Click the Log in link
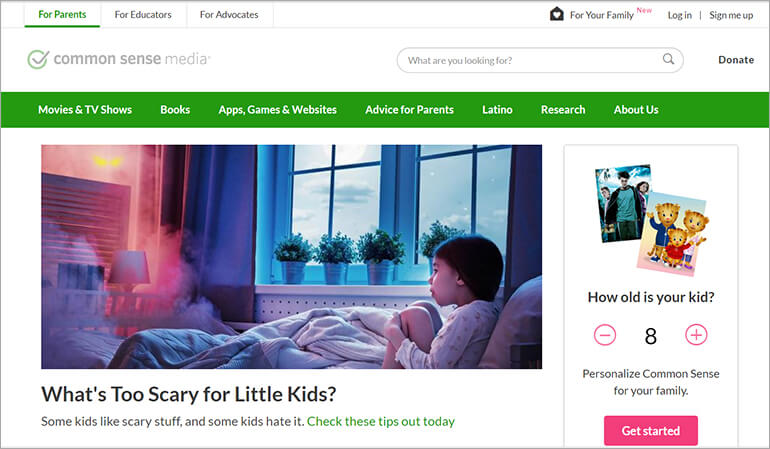This screenshot has width=770, height=449. pos(679,15)
